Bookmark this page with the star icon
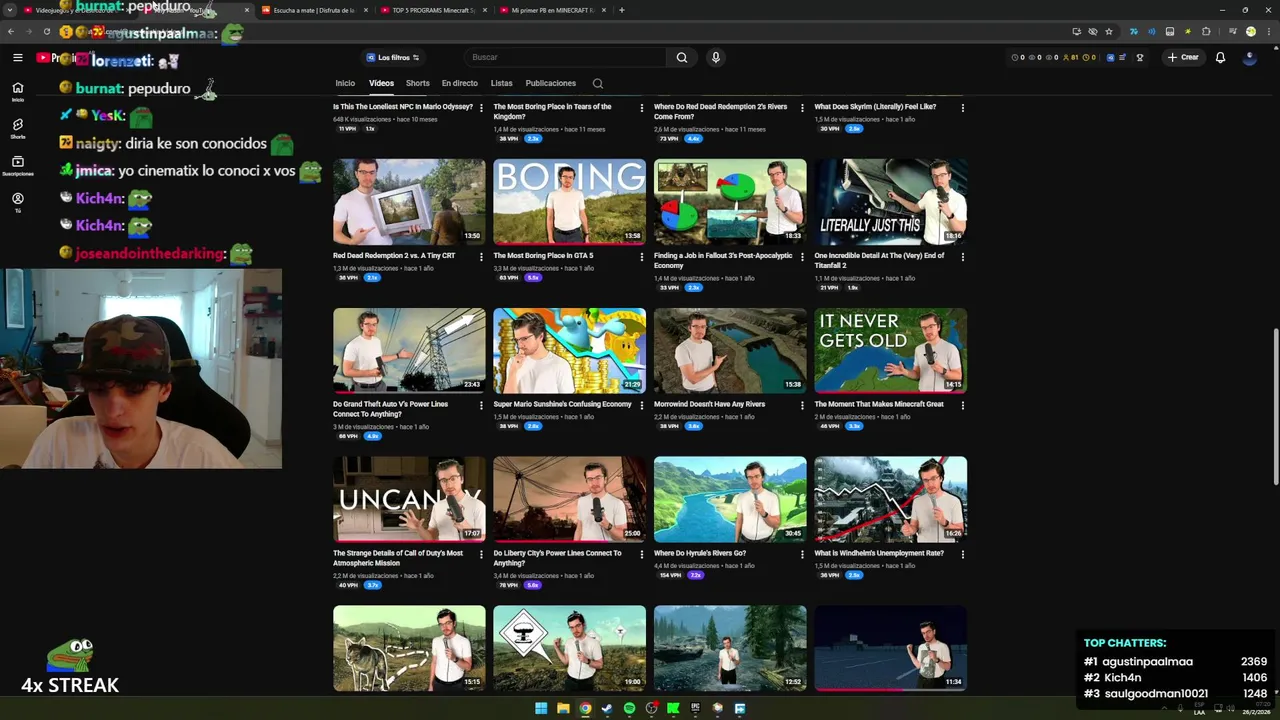Image resolution: width=1280 pixels, height=720 pixels. pyautogui.click(x=1109, y=32)
